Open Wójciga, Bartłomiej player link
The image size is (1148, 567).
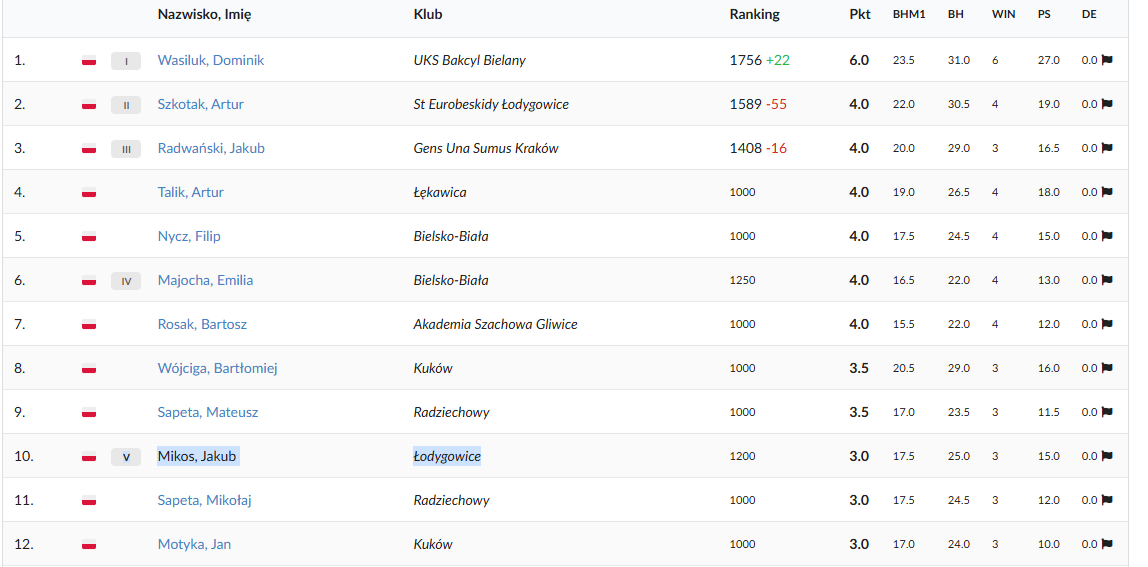pyautogui.click(x=217, y=368)
